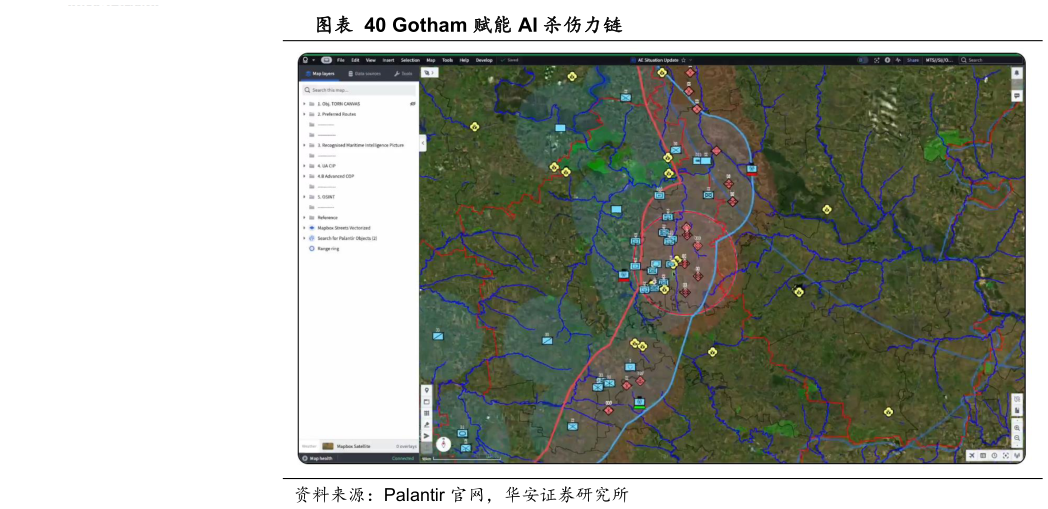Click the Share button
The width and height of the screenshot is (1048, 509).
point(912,60)
